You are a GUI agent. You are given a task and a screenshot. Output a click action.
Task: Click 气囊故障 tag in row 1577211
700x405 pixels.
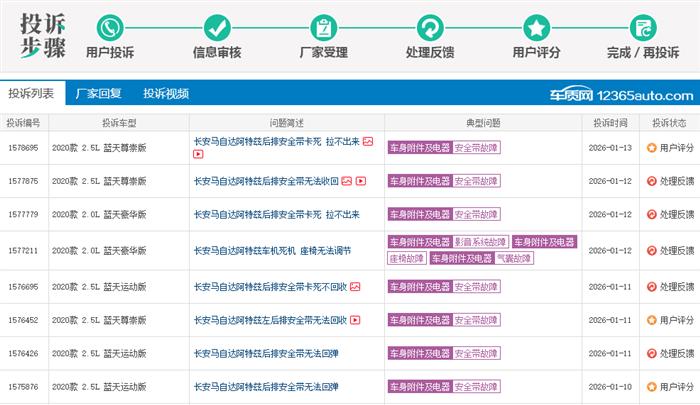tap(514, 258)
